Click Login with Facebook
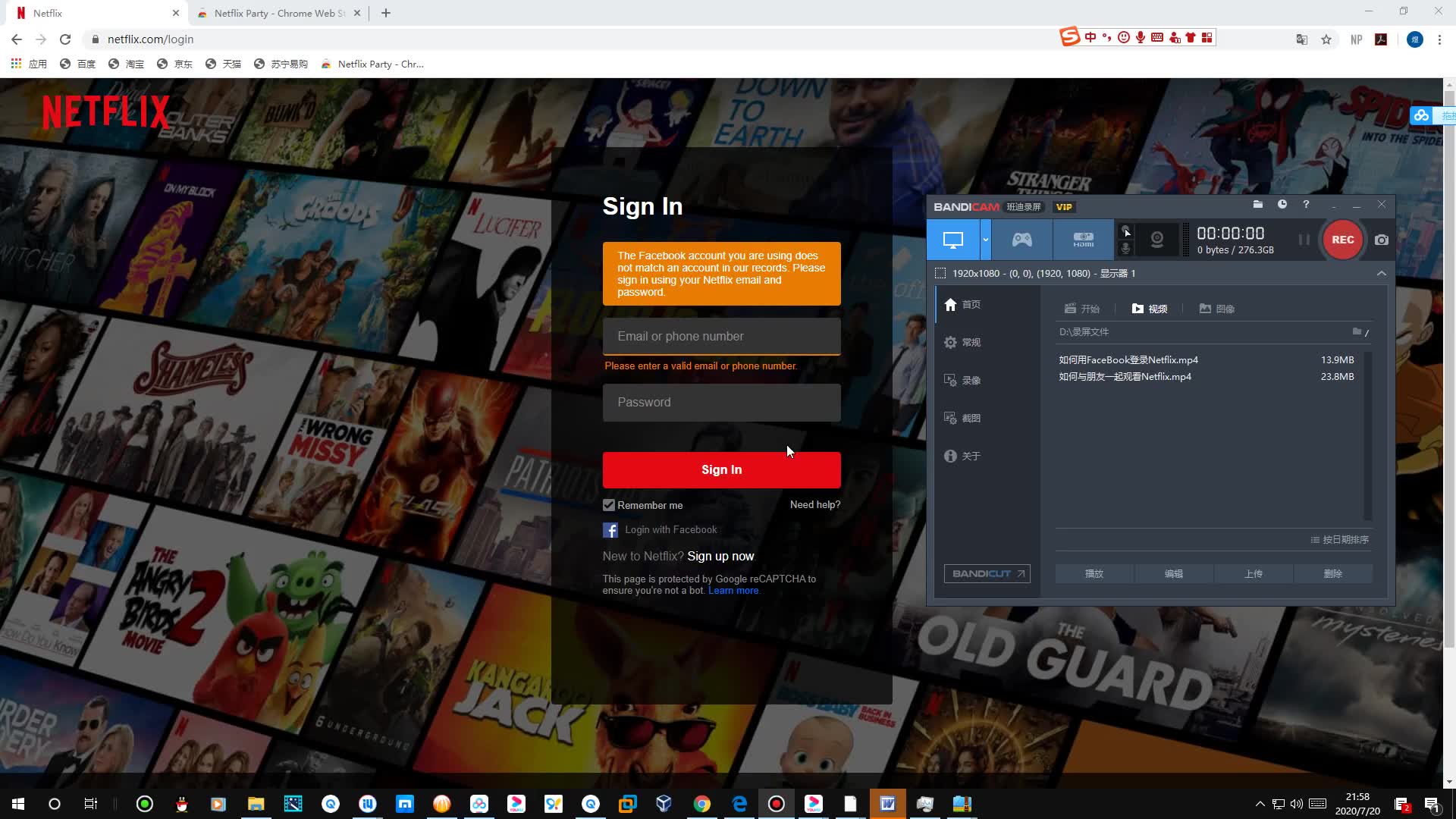This screenshot has width=1456, height=819. click(x=660, y=529)
